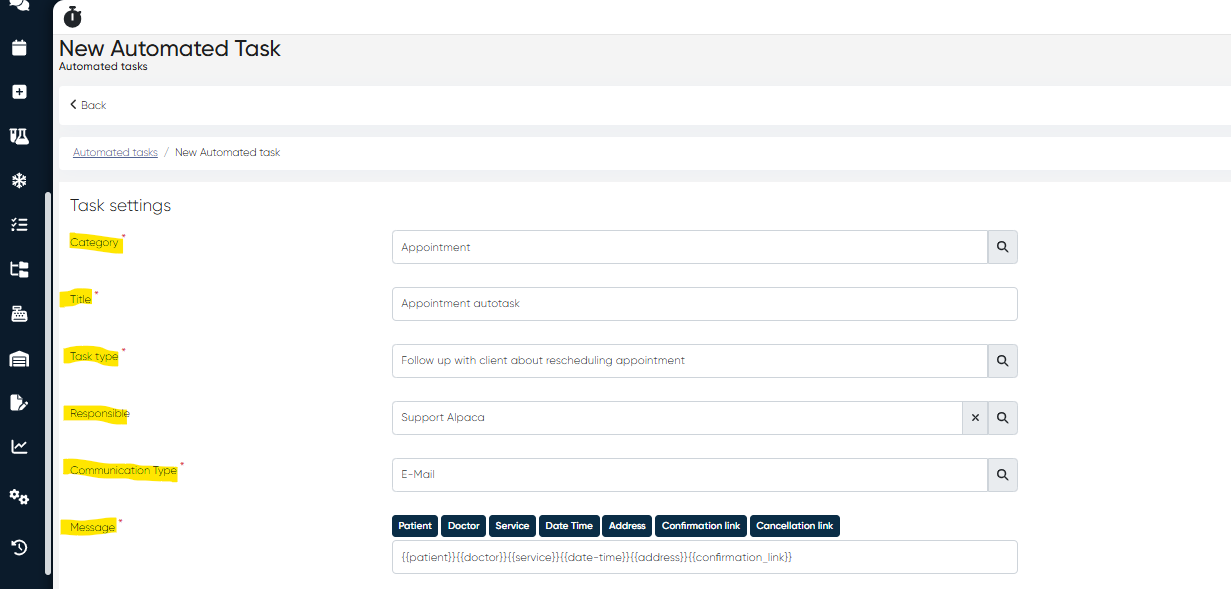Click the Title input field

704,304
